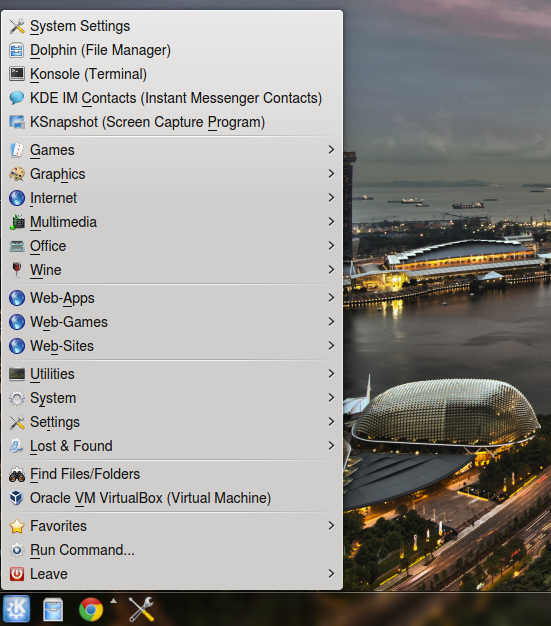Click the Games playing card icon
Viewport: 551px width, 626px height.
(x=17, y=150)
